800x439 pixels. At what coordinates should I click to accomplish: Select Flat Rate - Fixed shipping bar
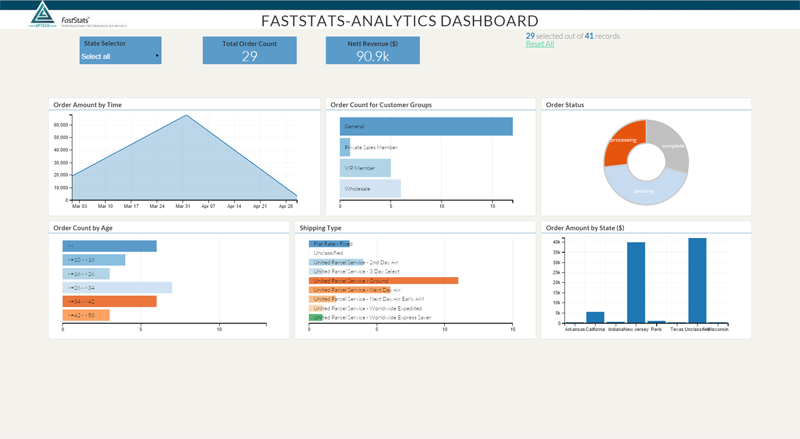tap(329, 244)
